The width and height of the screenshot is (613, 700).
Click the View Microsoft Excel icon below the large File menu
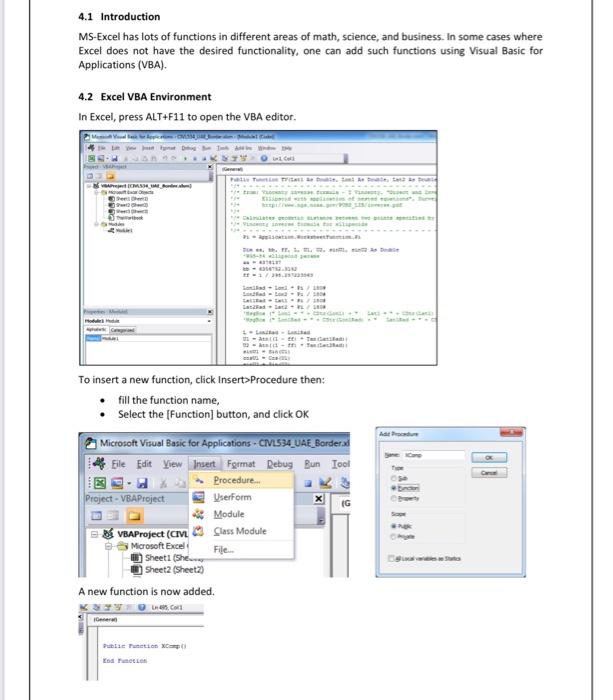[100, 483]
